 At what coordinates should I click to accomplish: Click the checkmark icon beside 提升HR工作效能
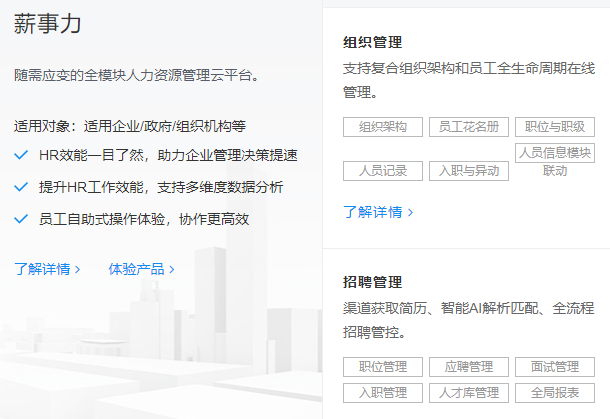21,187
